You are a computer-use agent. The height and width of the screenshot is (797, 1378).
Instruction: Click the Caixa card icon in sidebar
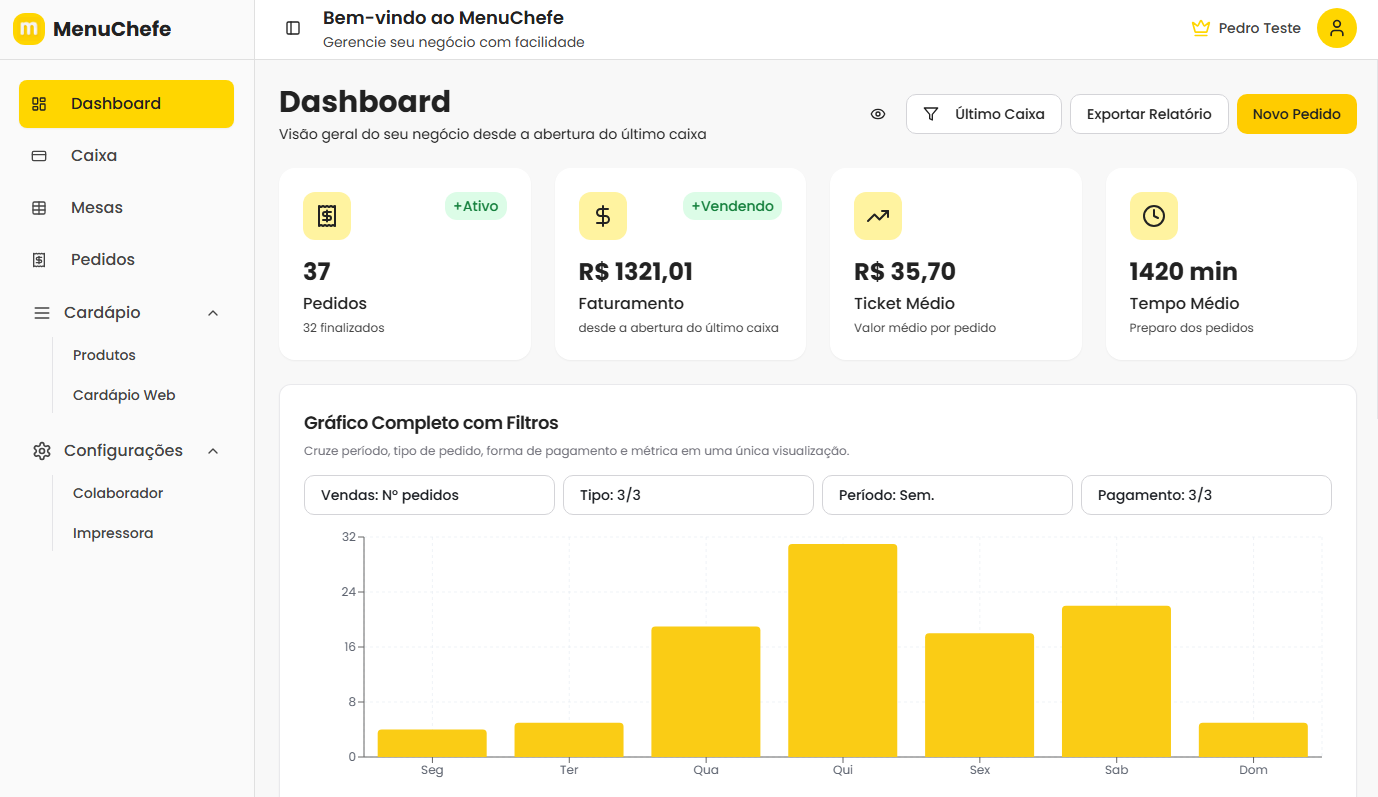[x=39, y=156]
